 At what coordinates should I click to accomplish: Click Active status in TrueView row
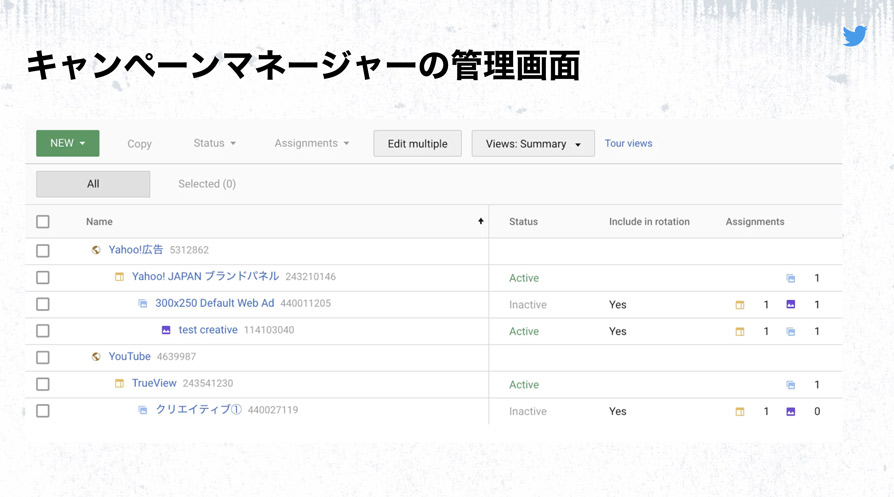pyautogui.click(x=524, y=385)
